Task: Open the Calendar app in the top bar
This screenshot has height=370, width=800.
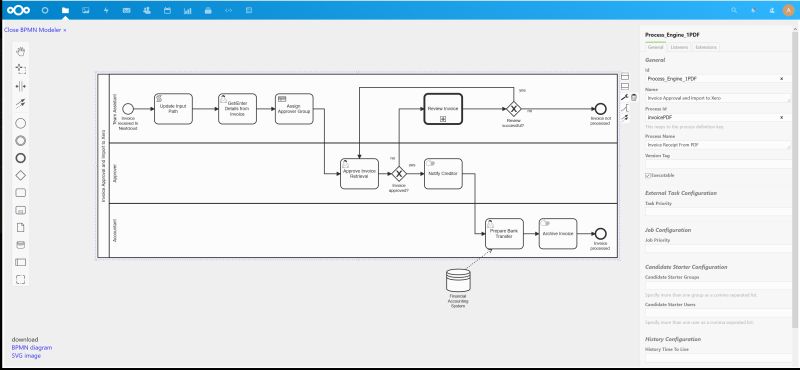Action: (167, 10)
